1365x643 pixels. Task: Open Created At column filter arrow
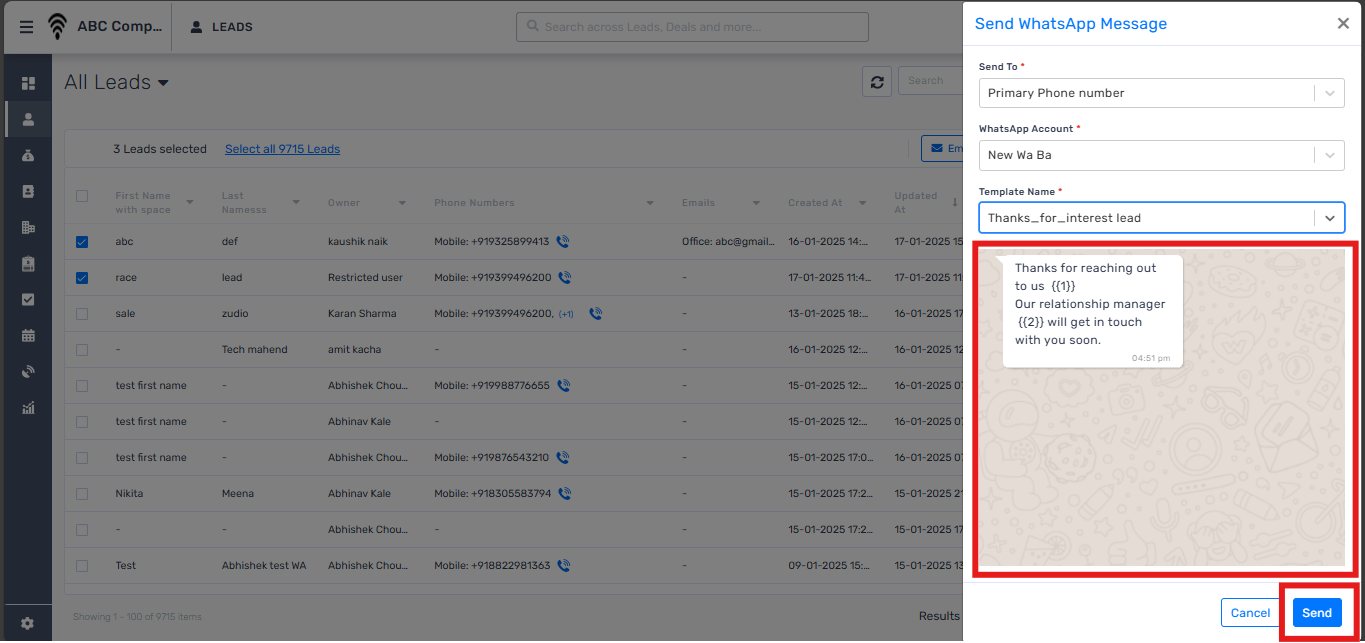(862, 203)
